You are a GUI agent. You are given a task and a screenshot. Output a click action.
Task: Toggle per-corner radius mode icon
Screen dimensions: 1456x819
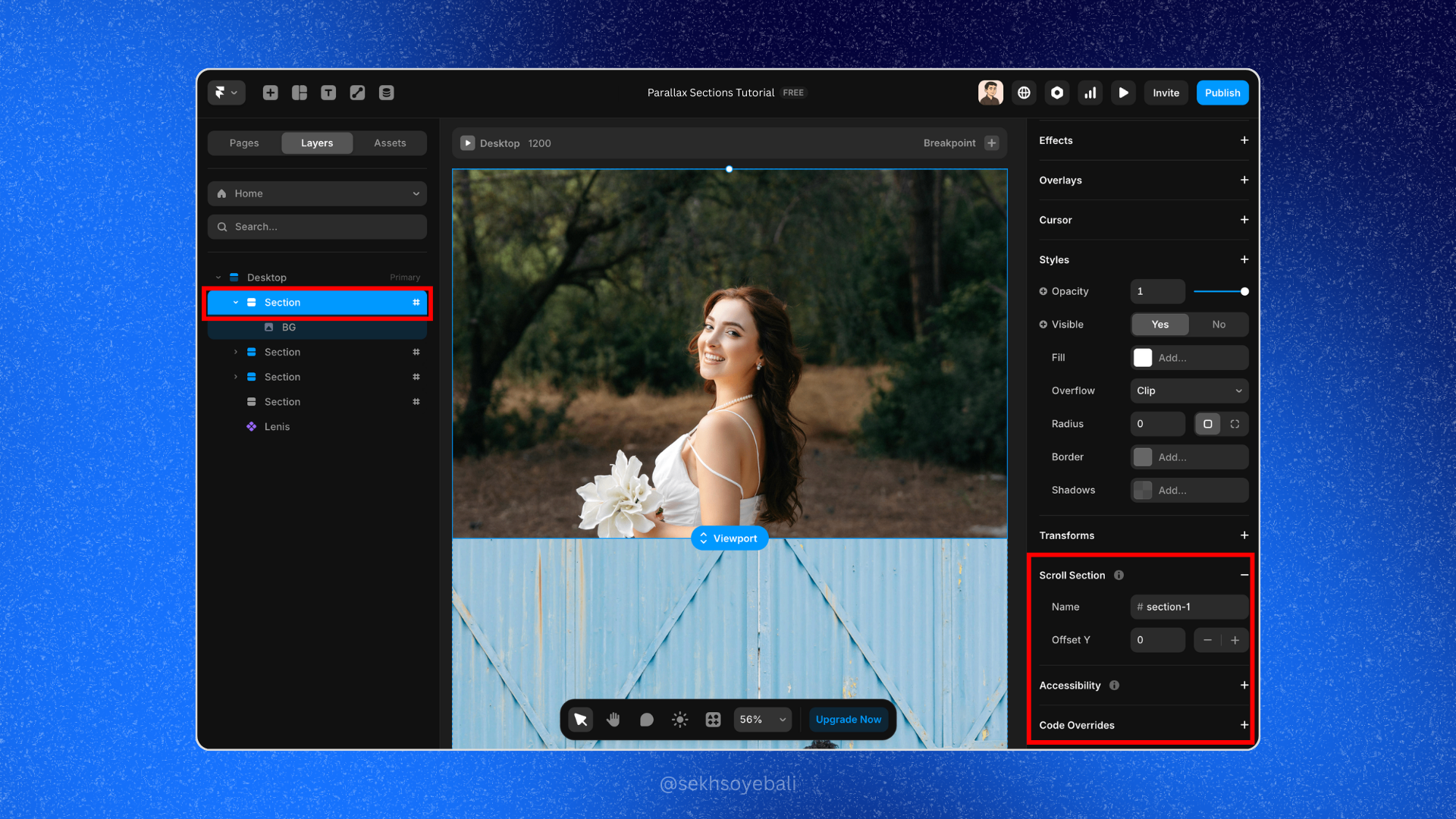coord(1235,424)
